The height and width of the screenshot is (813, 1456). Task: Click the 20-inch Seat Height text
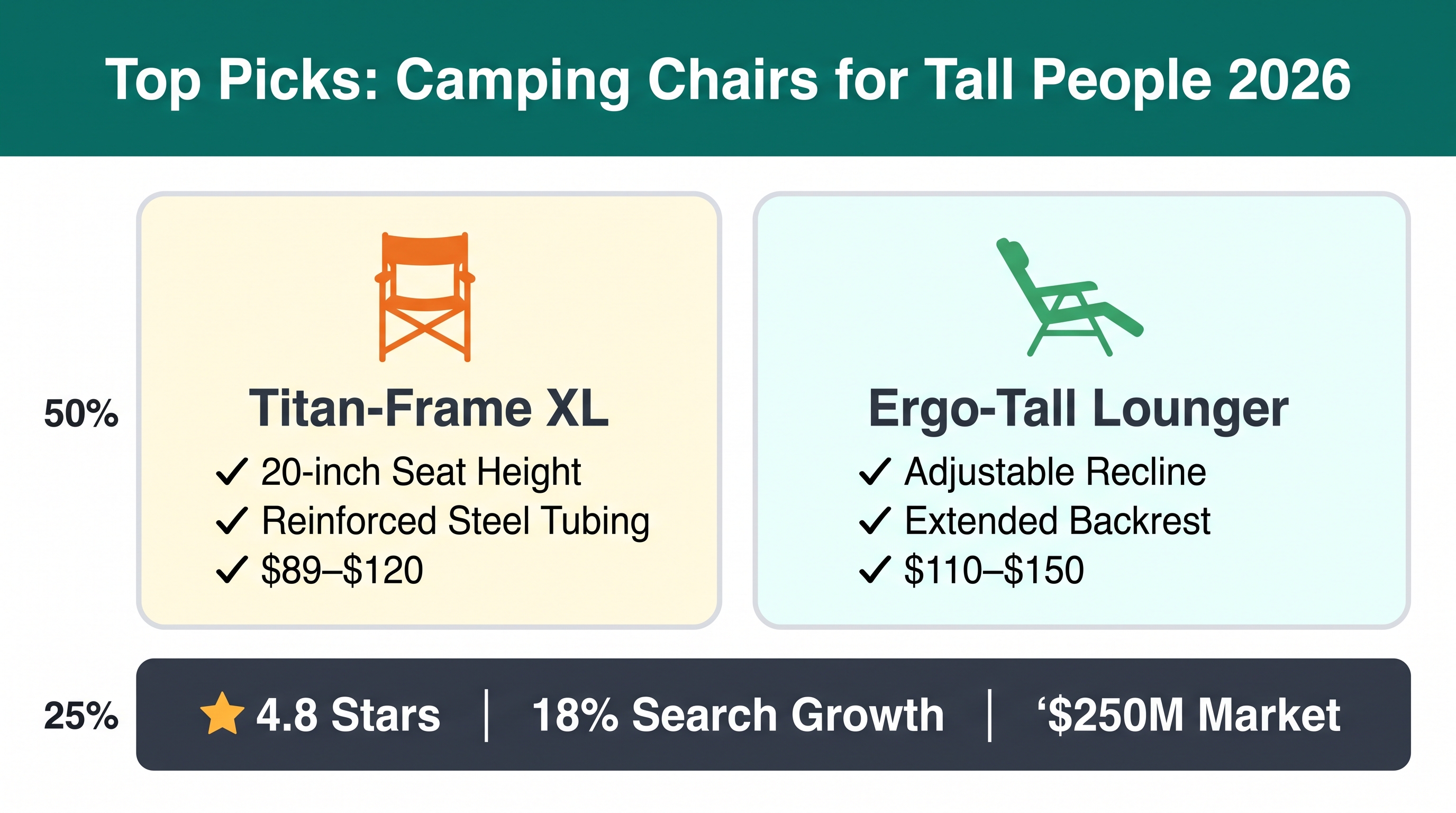(421, 473)
